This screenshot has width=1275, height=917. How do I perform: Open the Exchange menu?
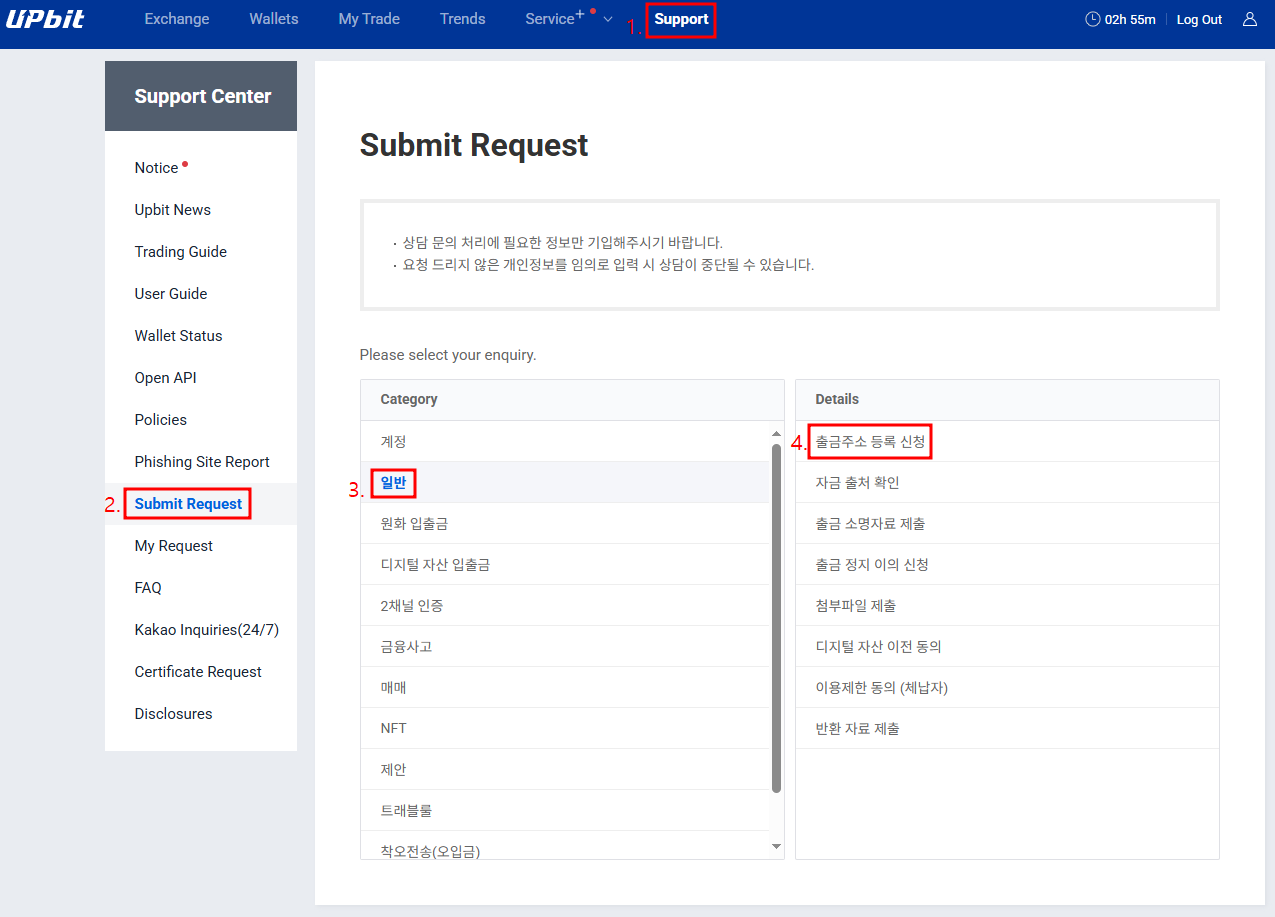pos(176,18)
